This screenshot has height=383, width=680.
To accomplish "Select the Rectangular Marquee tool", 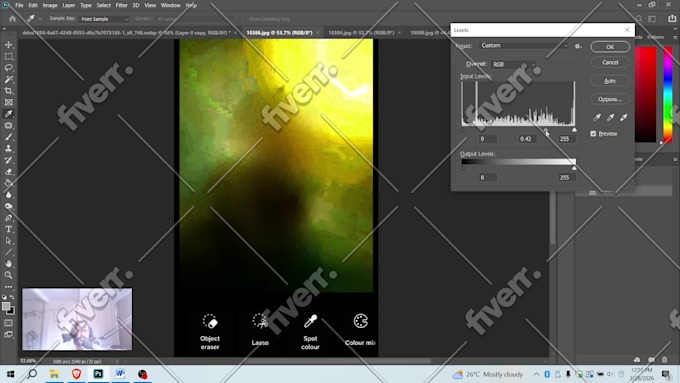I will (x=8, y=56).
